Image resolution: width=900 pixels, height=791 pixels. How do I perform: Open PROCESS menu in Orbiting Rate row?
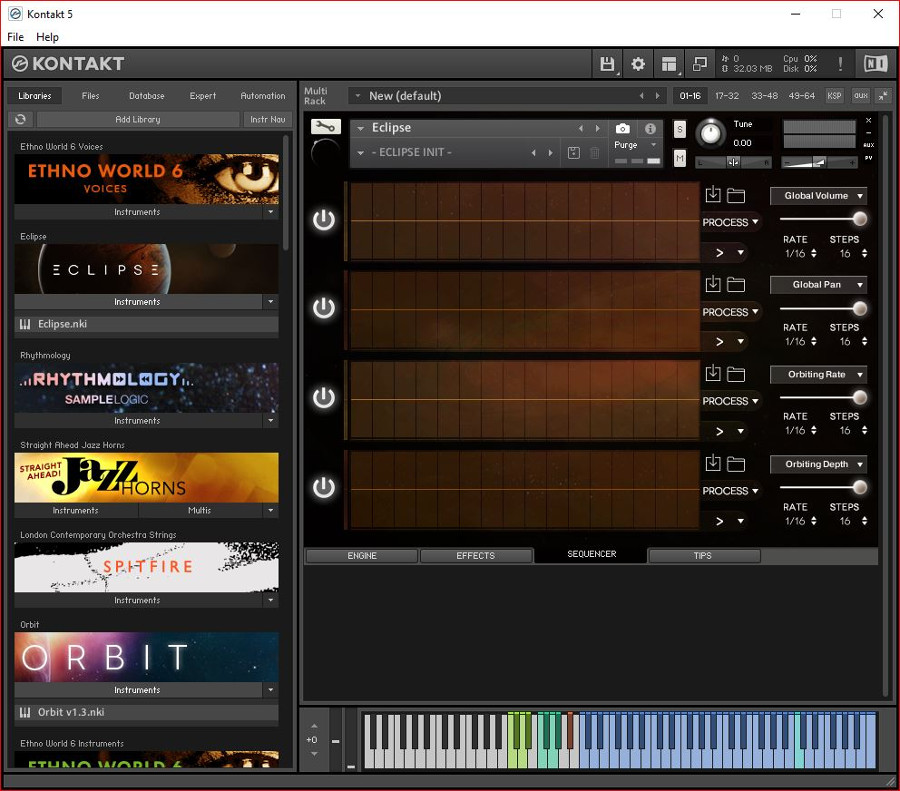click(x=730, y=401)
